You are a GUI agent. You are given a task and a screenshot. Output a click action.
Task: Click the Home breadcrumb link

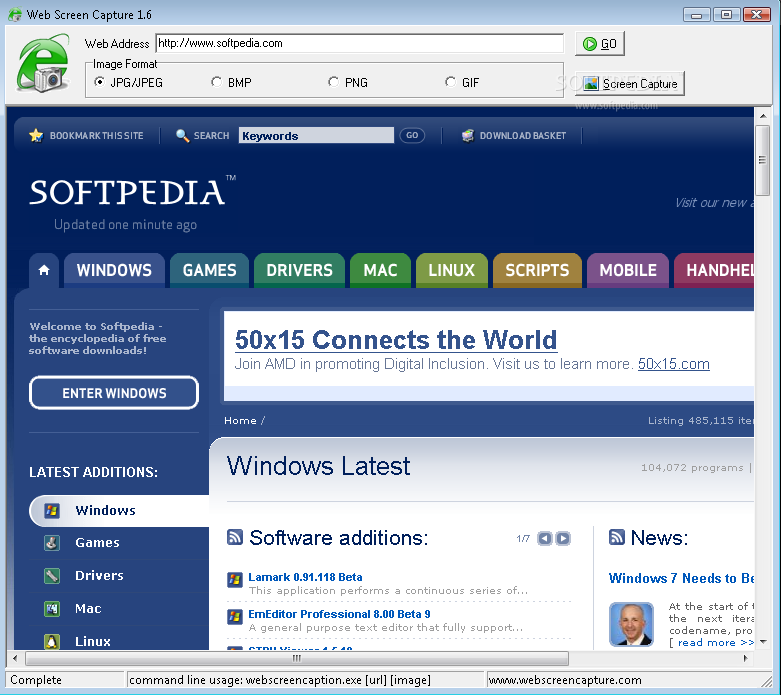(x=240, y=420)
